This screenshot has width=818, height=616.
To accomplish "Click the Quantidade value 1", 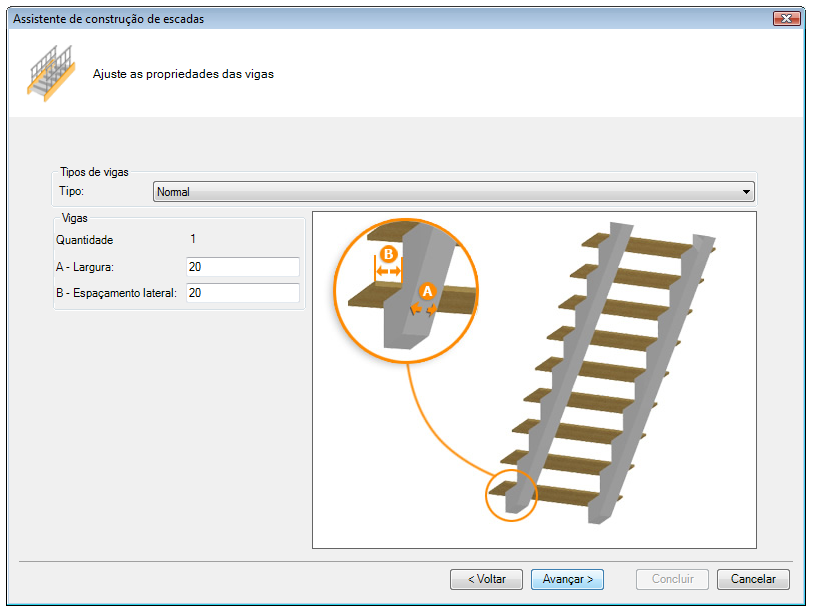I will tap(193, 239).
